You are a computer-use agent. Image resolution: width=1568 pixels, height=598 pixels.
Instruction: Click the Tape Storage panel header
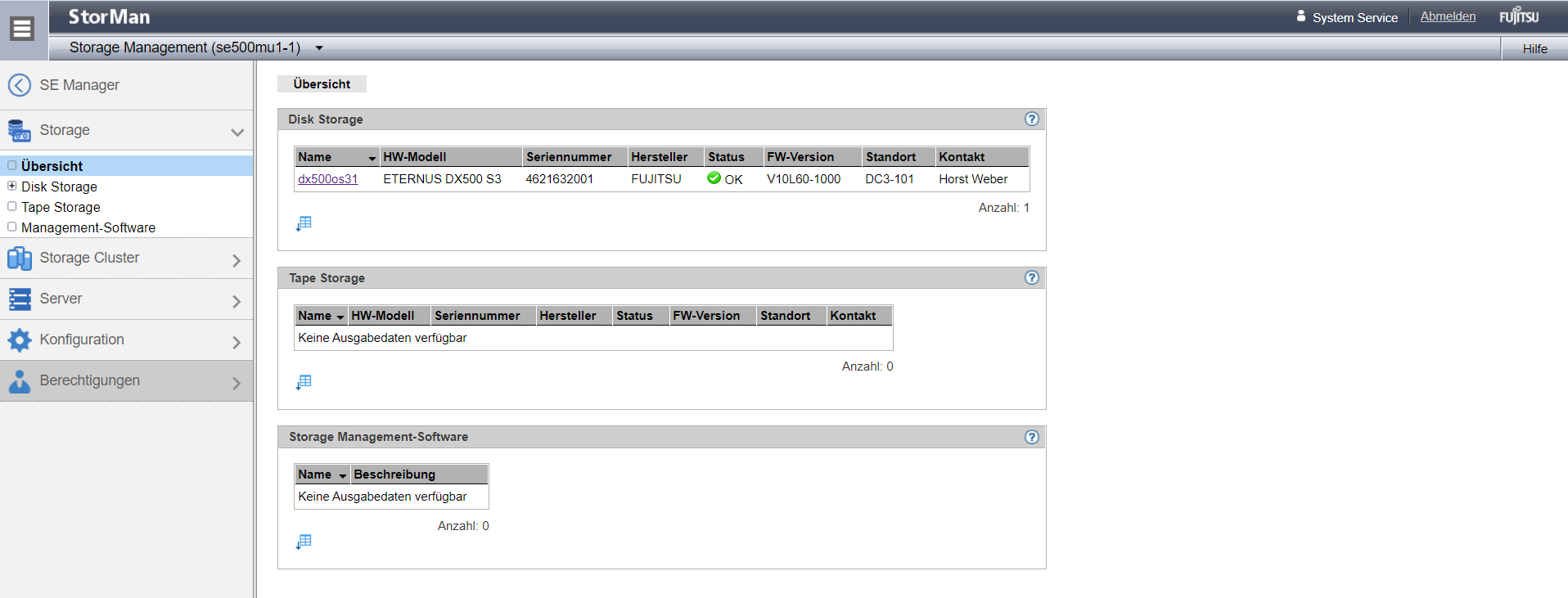(x=661, y=278)
